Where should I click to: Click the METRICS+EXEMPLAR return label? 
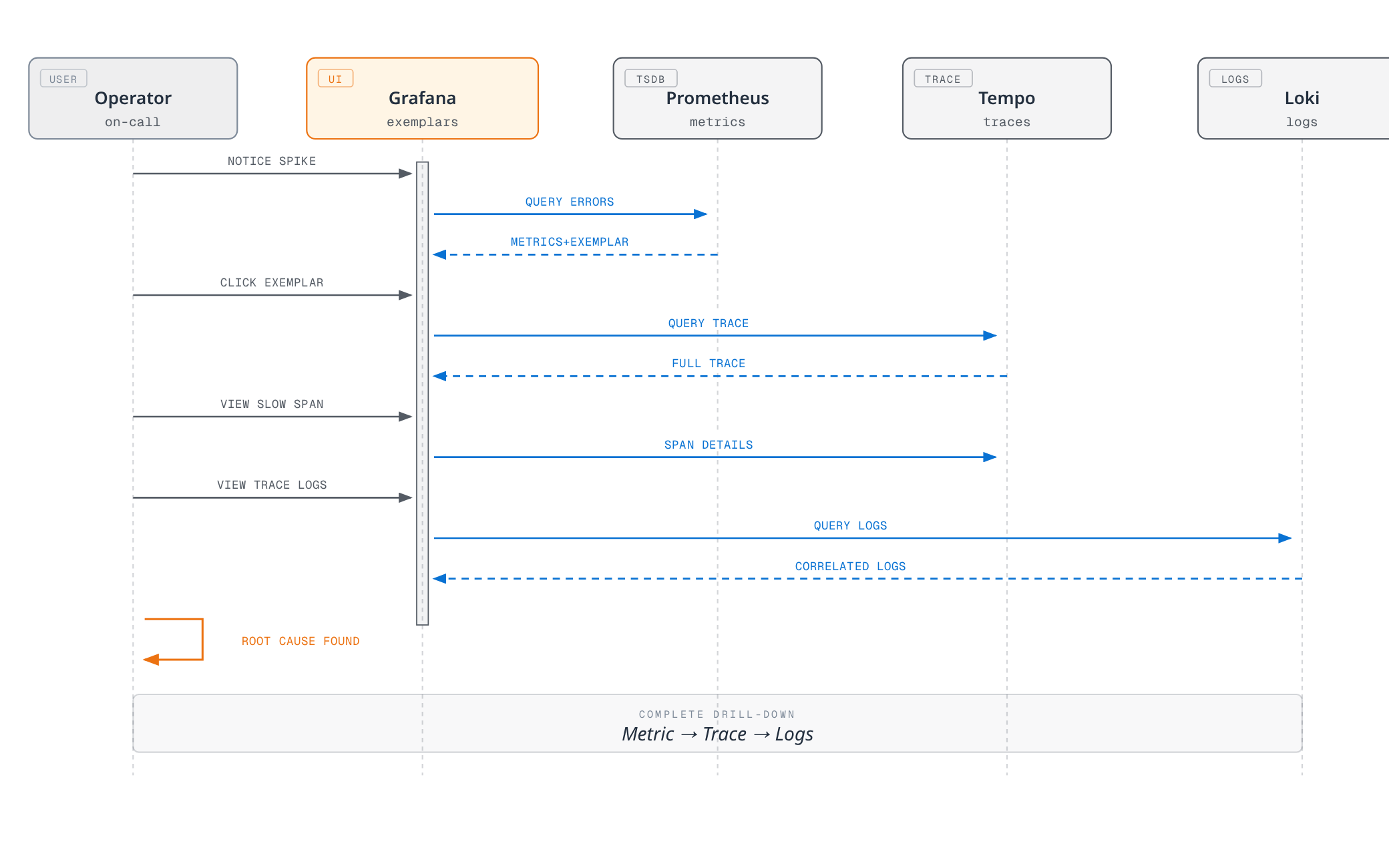[x=570, y=242]
